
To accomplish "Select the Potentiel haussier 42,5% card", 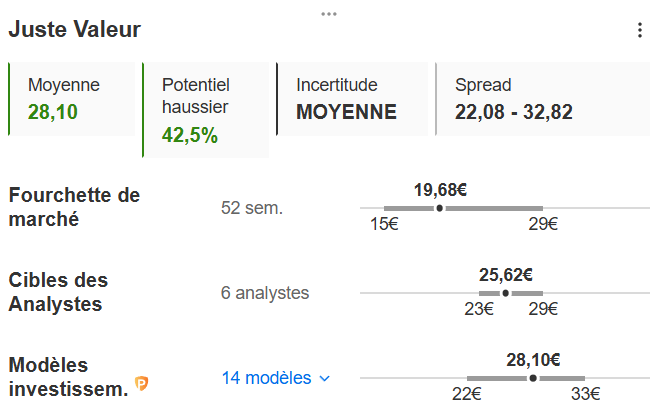I will [x=205, y=110].
